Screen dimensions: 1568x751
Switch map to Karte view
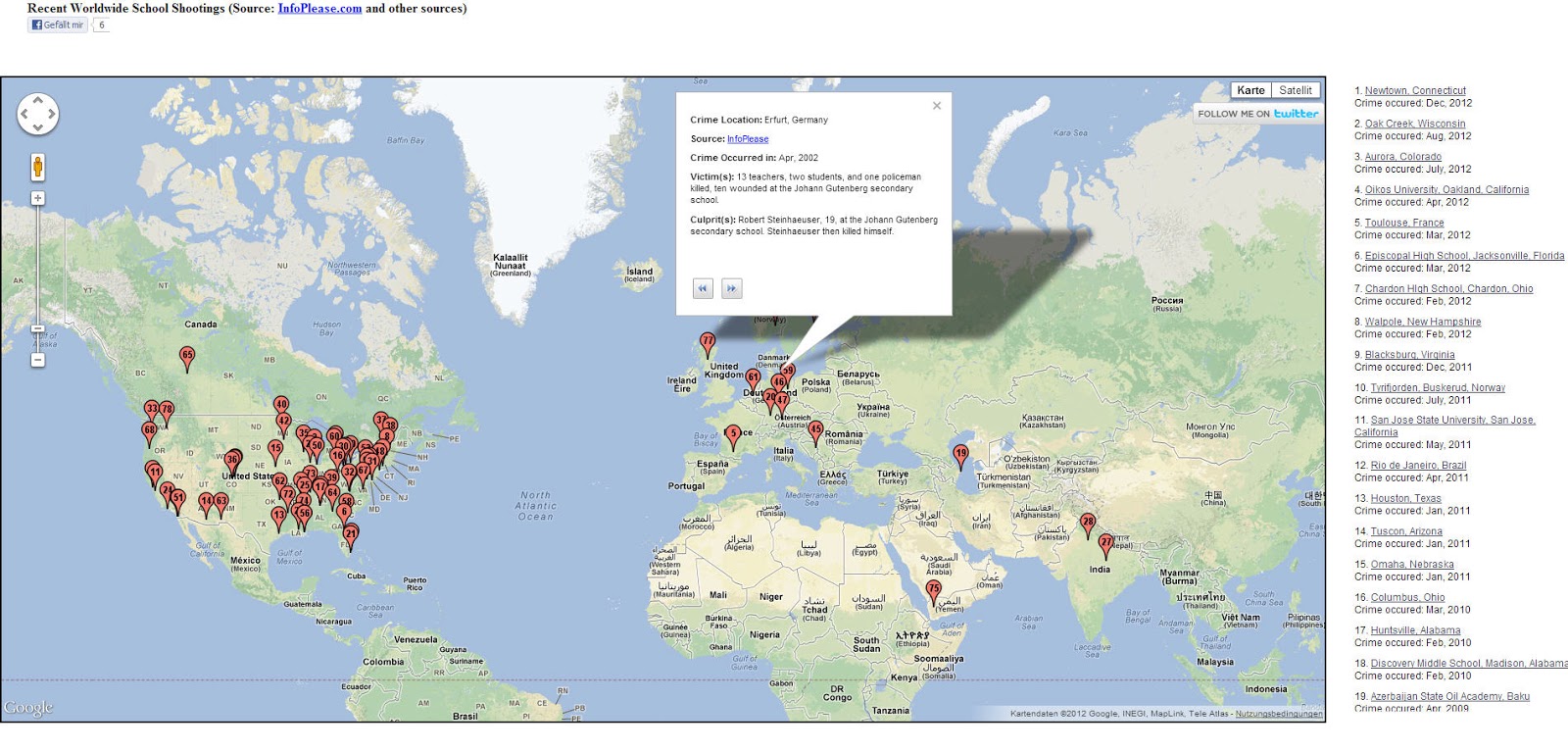1250,90
